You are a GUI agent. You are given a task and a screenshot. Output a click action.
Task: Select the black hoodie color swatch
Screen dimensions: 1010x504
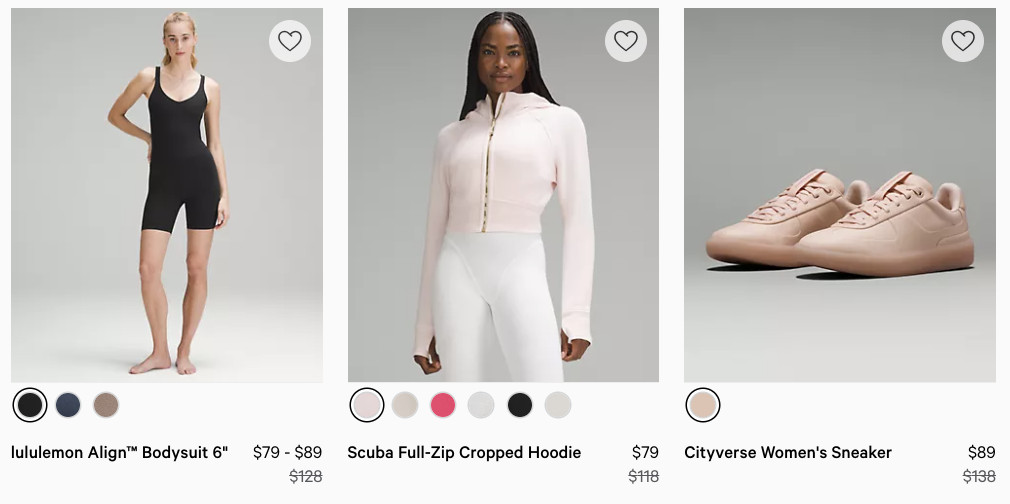[520, 405]
